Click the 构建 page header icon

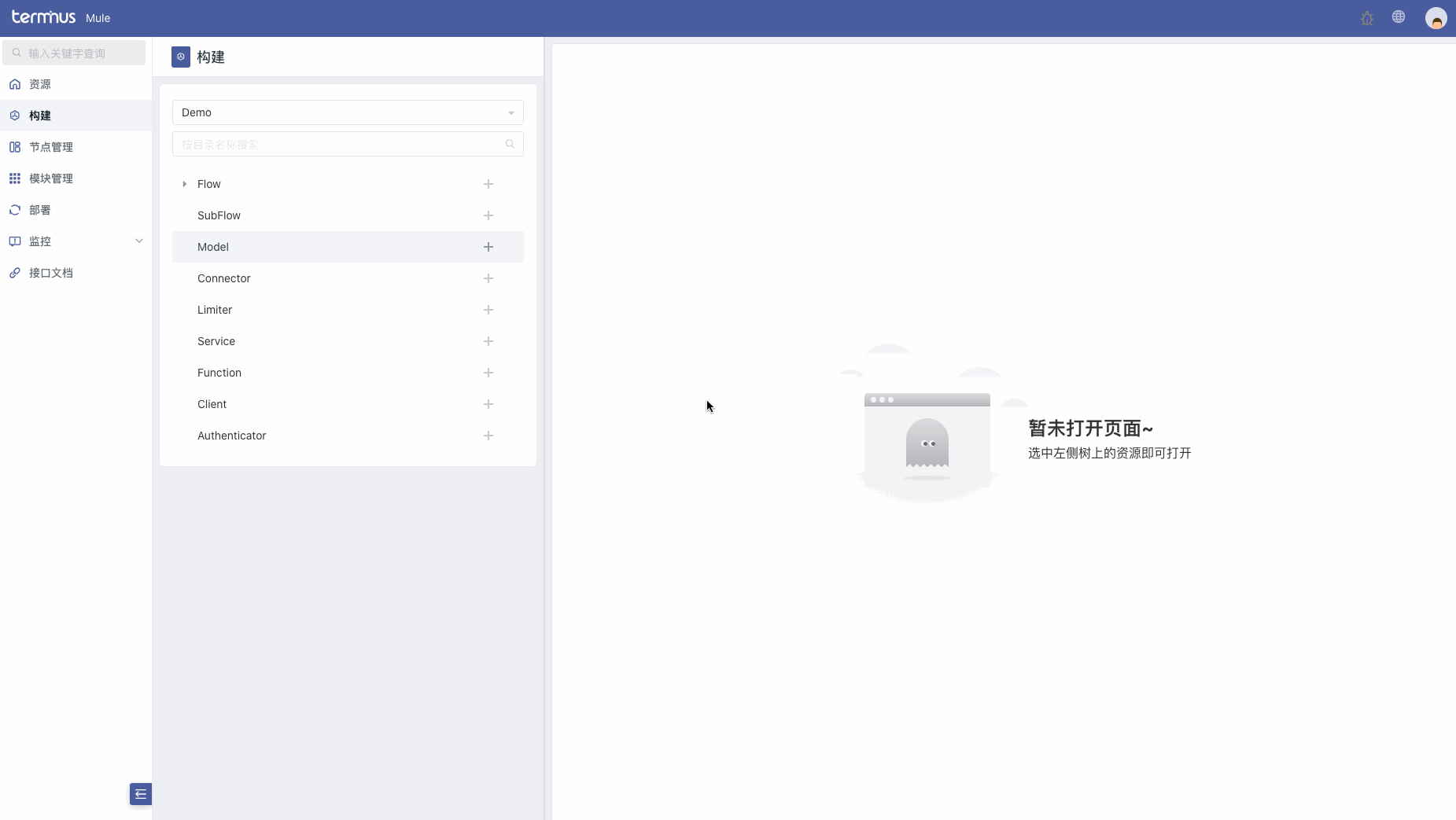(x=181, y=57)
